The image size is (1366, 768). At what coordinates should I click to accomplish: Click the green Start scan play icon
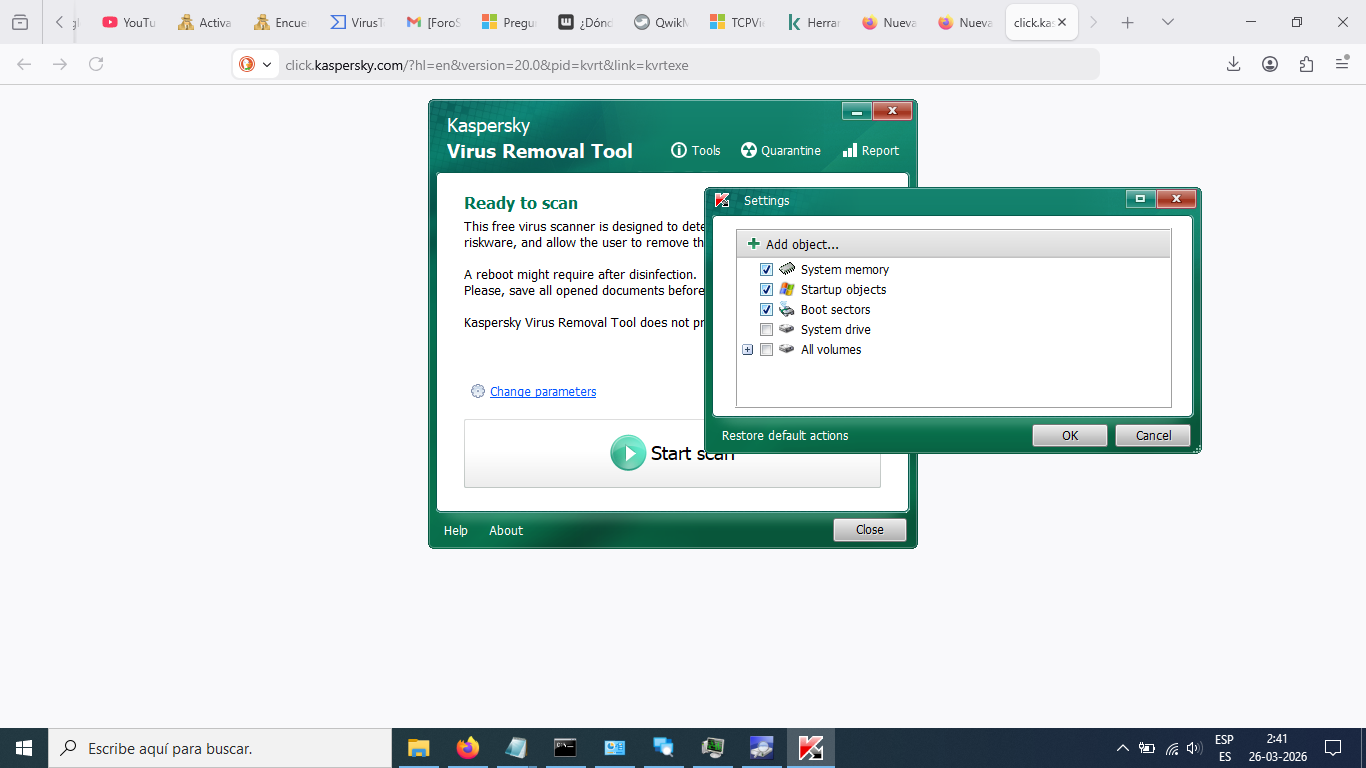click(628, 453)
